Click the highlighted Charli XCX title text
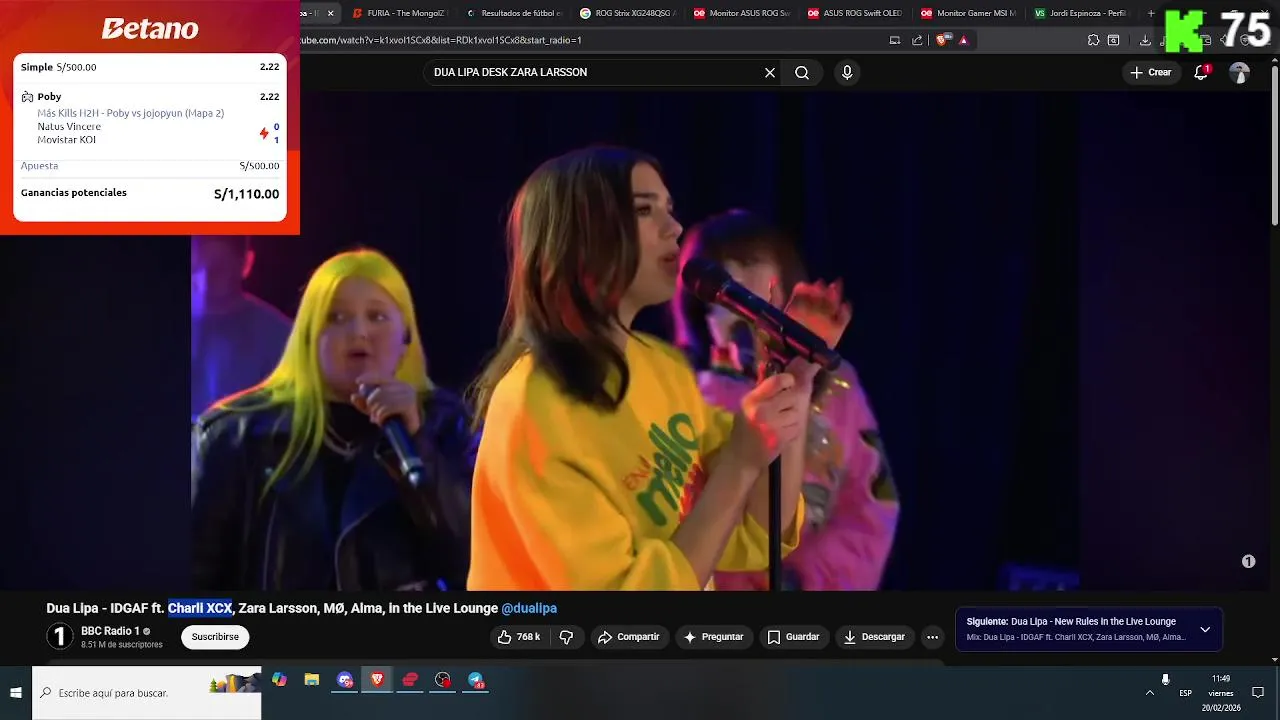 pos(200,608)
